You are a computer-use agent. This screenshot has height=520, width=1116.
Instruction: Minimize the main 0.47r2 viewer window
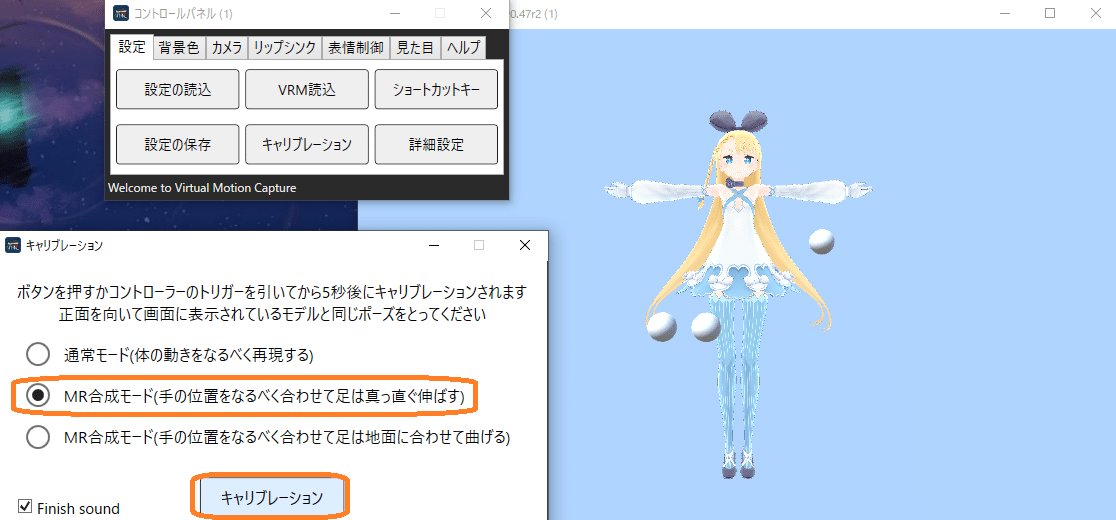pyautogui.click(x=1004, y=13)
